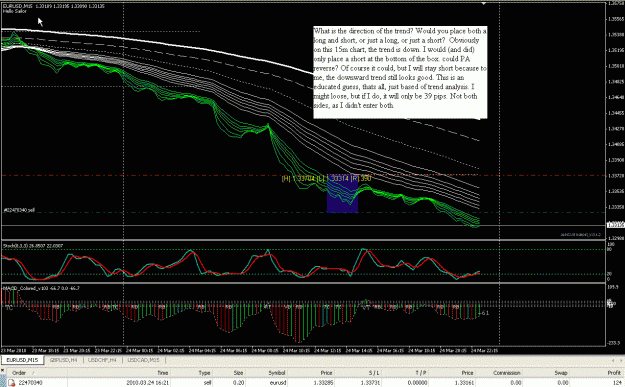This screenshot has height=387, width=625.
Task: Click the Commission value 0.00
Action: (516, 383)
